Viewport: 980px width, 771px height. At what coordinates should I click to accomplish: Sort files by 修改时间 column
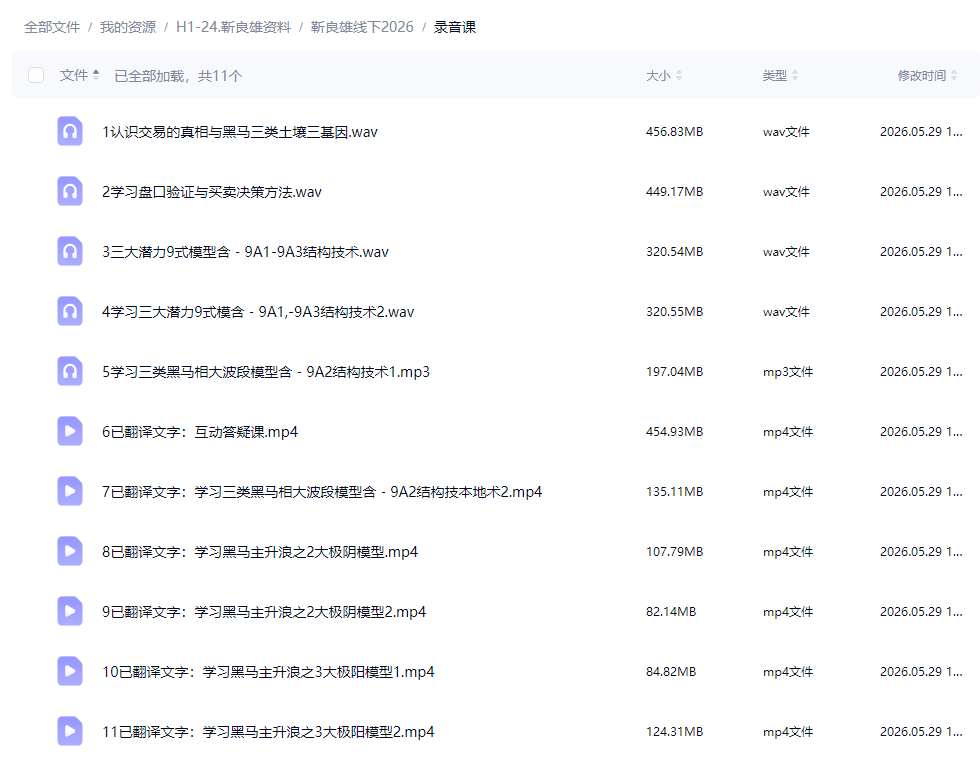point(928,76)
